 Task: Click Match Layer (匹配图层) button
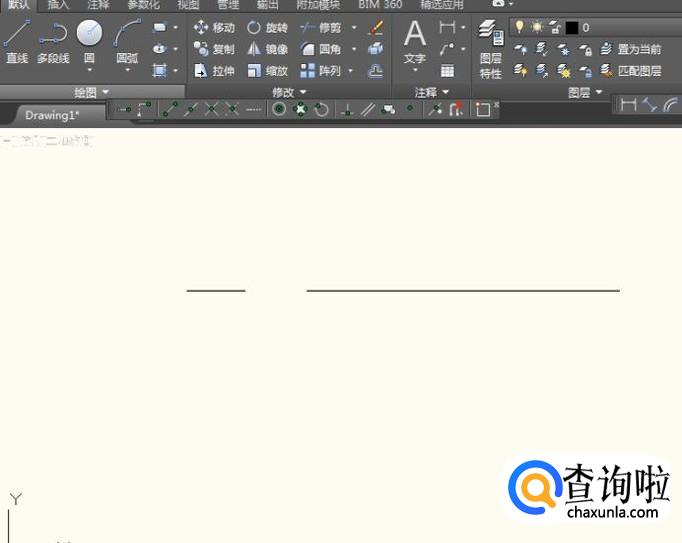tap(631, 70)
